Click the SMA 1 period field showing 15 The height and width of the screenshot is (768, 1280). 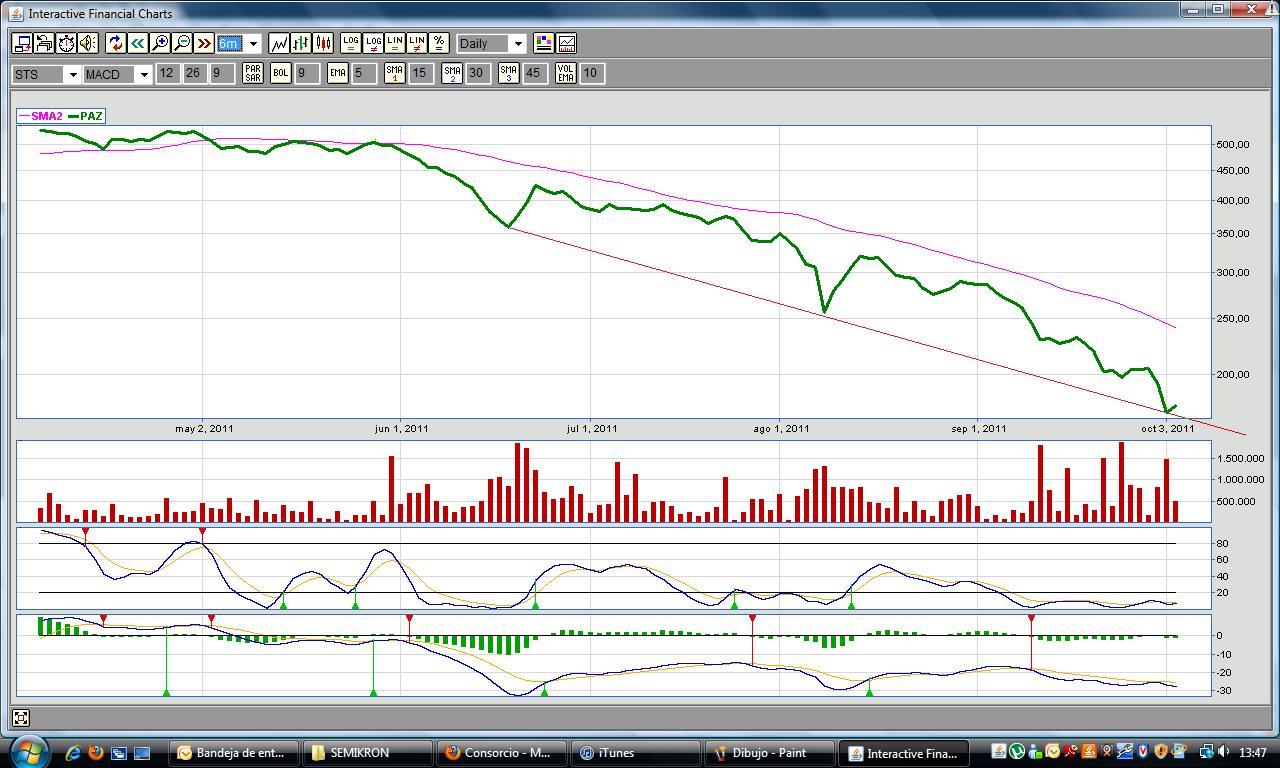421,73
